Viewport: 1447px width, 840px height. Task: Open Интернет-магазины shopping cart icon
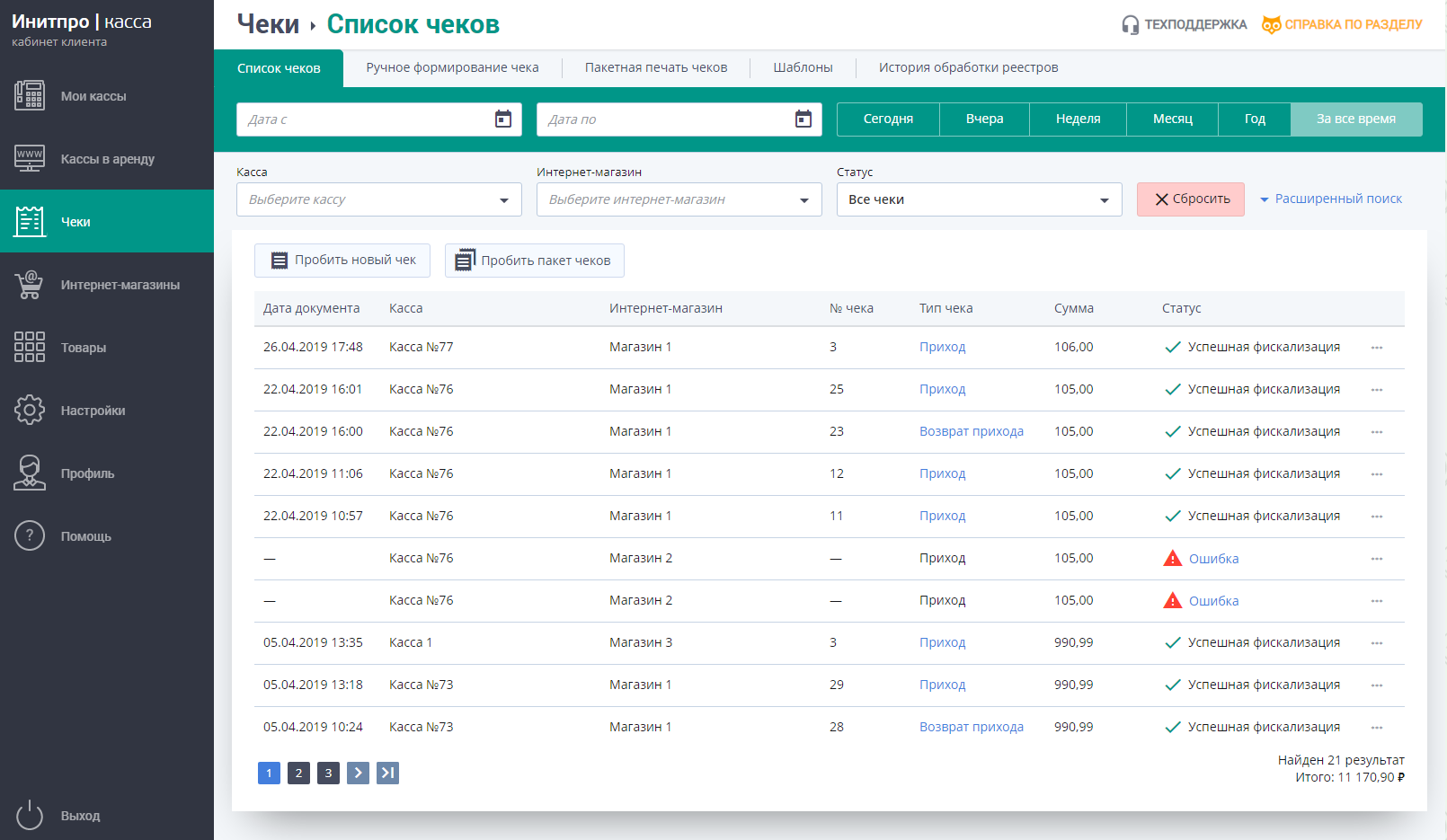(30, 285)
